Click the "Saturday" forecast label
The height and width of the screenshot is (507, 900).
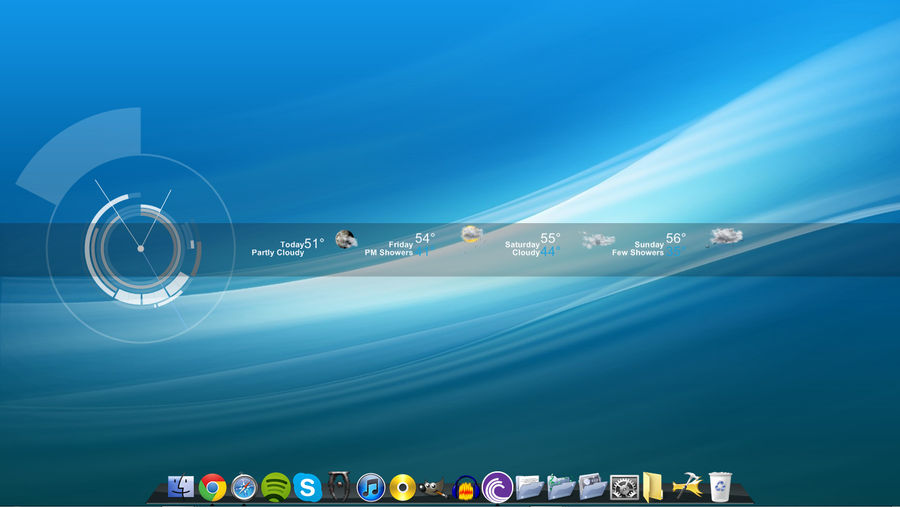tap(522, 245)
